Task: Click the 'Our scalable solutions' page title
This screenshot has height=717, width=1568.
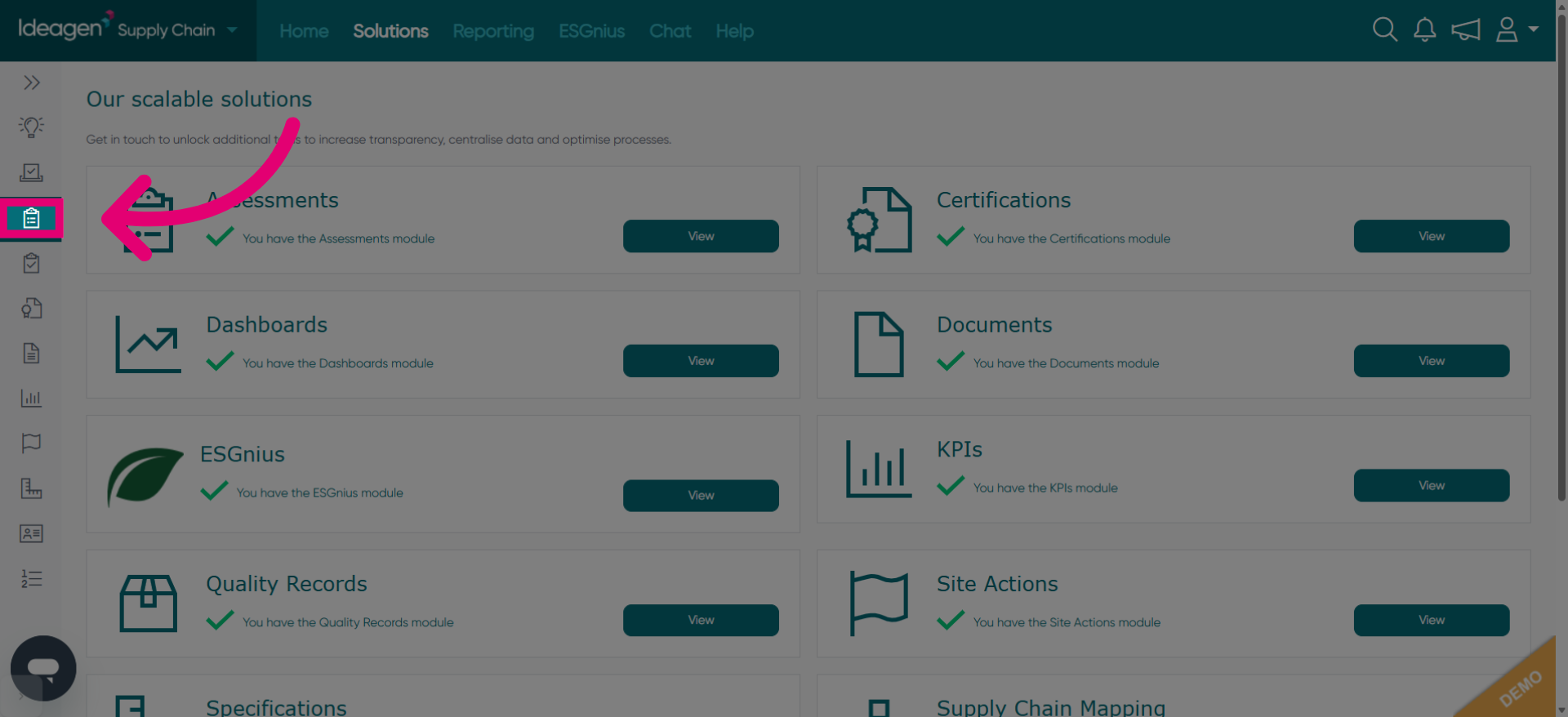Action: point(199,100)
